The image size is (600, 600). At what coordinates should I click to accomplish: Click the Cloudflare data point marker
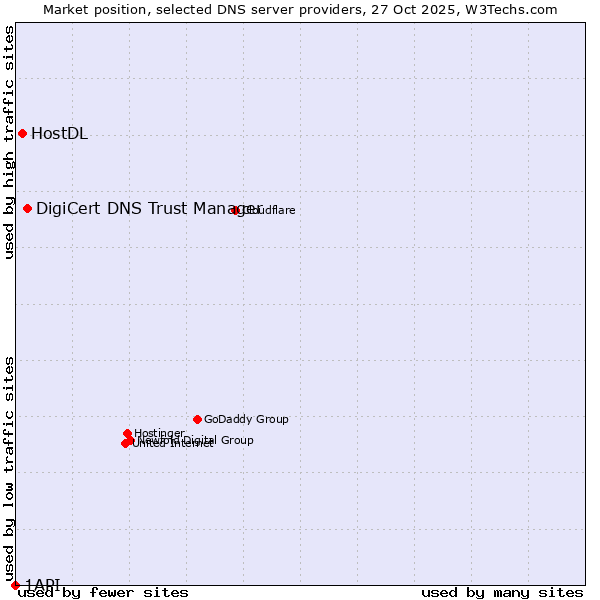tap(236, 210)
